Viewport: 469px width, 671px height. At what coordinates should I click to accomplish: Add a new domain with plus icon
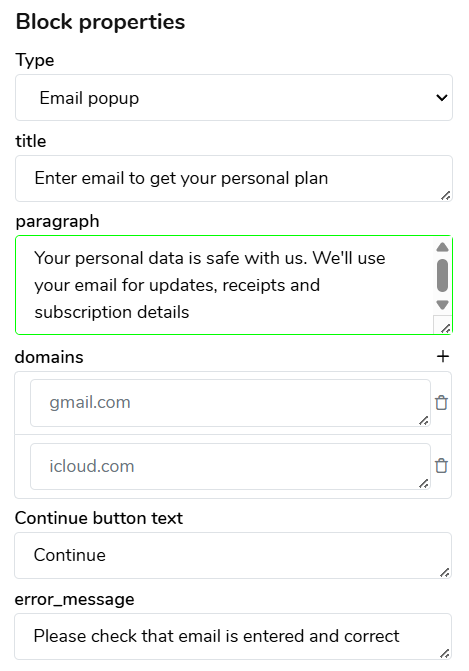pyautogui.click(x=443, y=356)
